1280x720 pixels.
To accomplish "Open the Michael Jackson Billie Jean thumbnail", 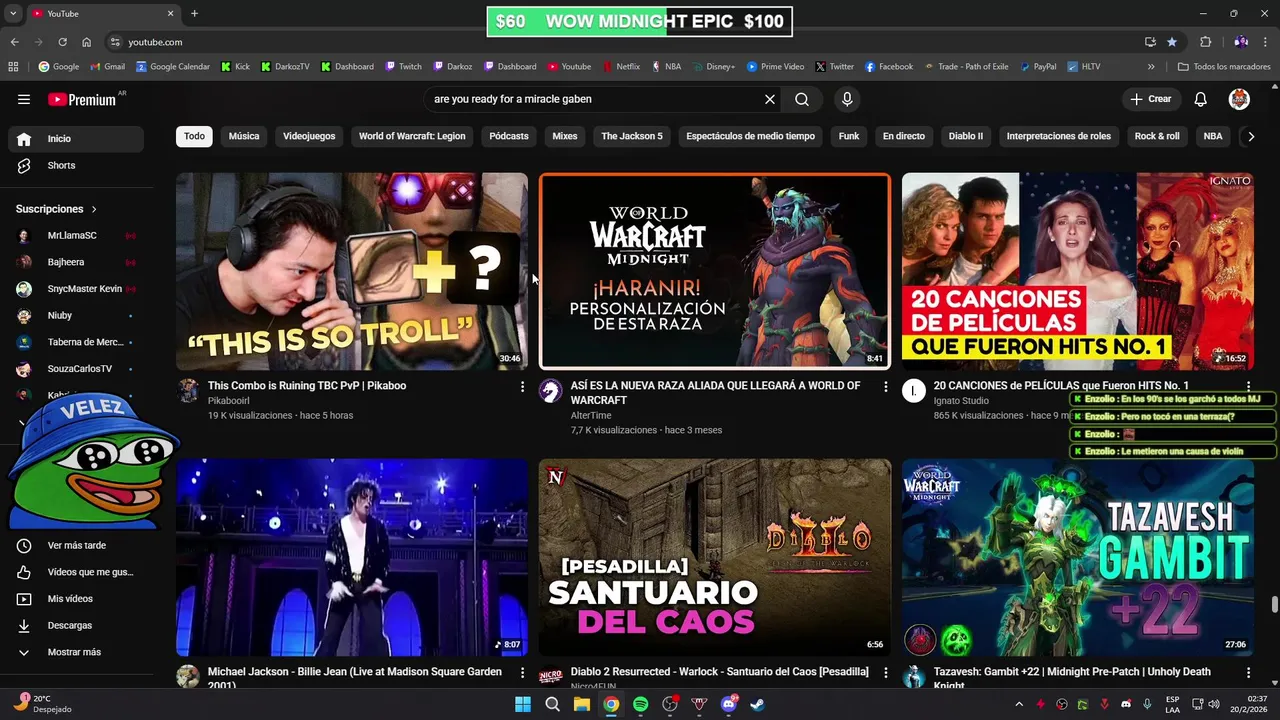I will (x=352, y=557).
